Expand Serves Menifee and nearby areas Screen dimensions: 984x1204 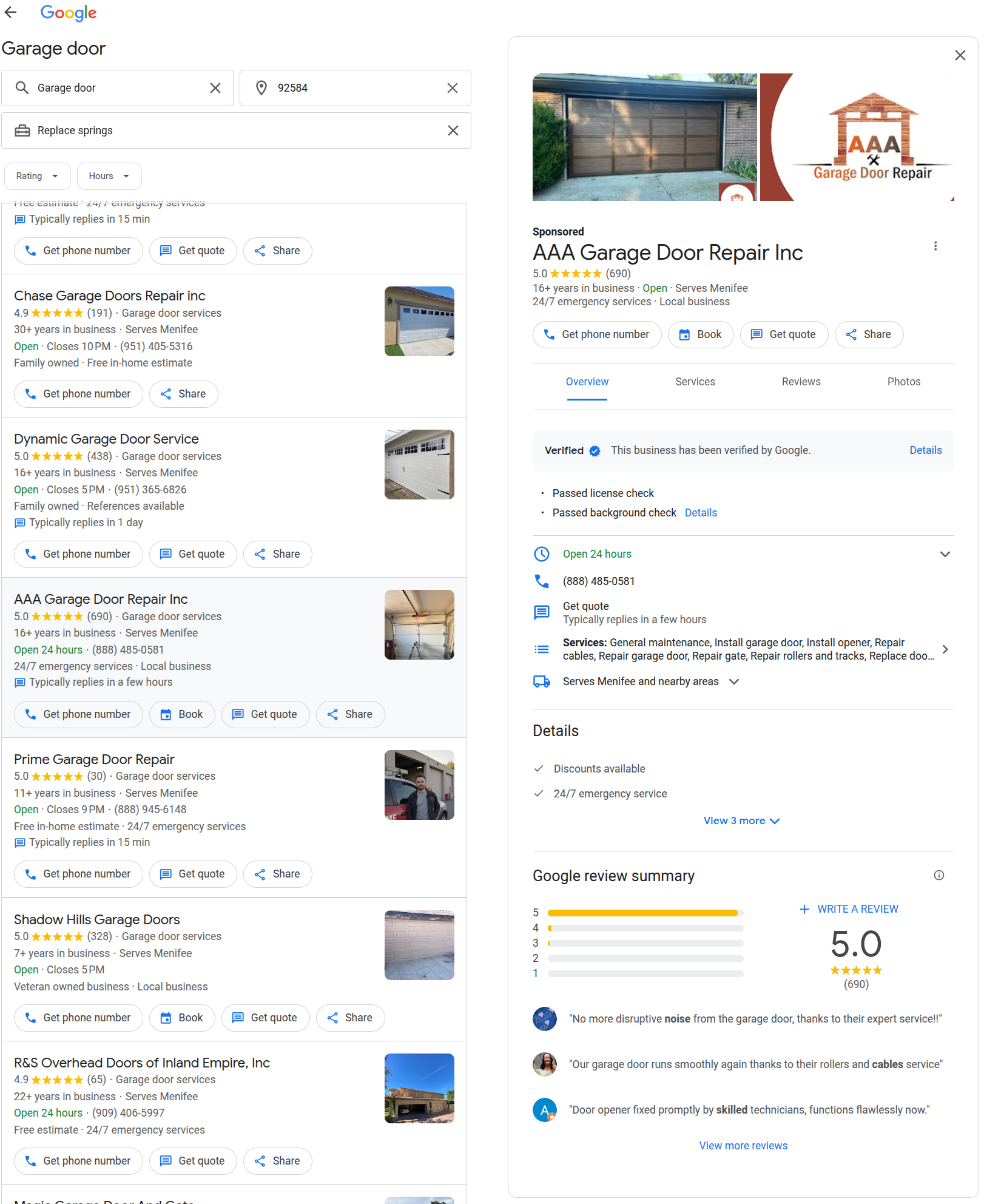click(733, 681)
